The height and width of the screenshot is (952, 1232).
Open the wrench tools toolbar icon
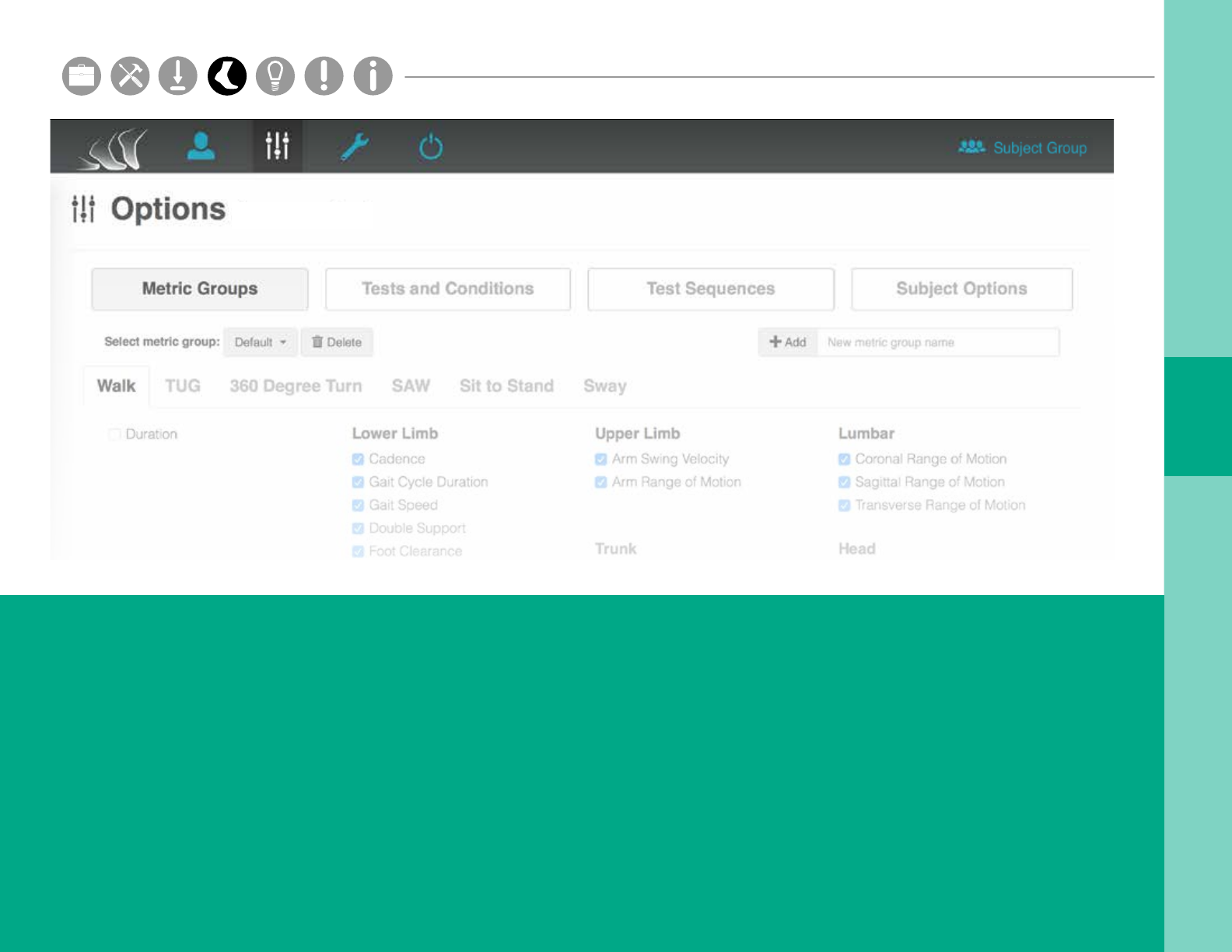[x=355, y=146]
